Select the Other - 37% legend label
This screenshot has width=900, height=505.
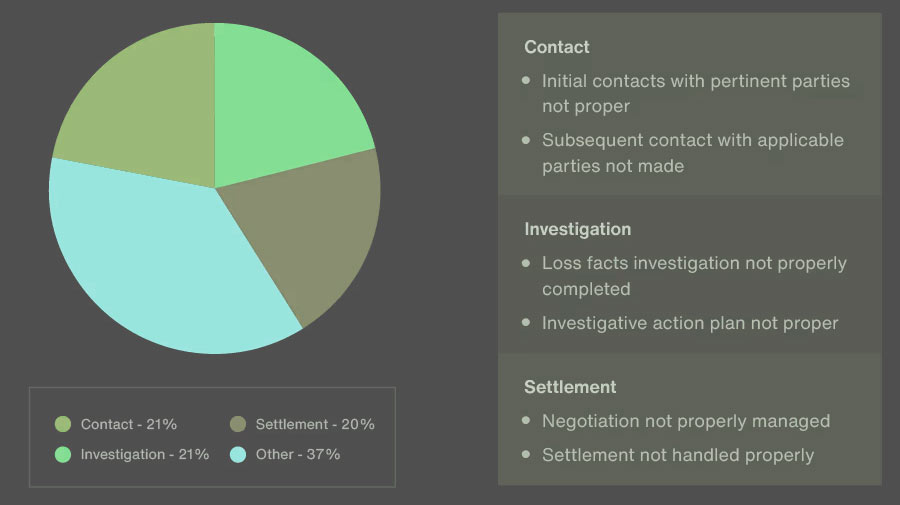pos(298,454)
